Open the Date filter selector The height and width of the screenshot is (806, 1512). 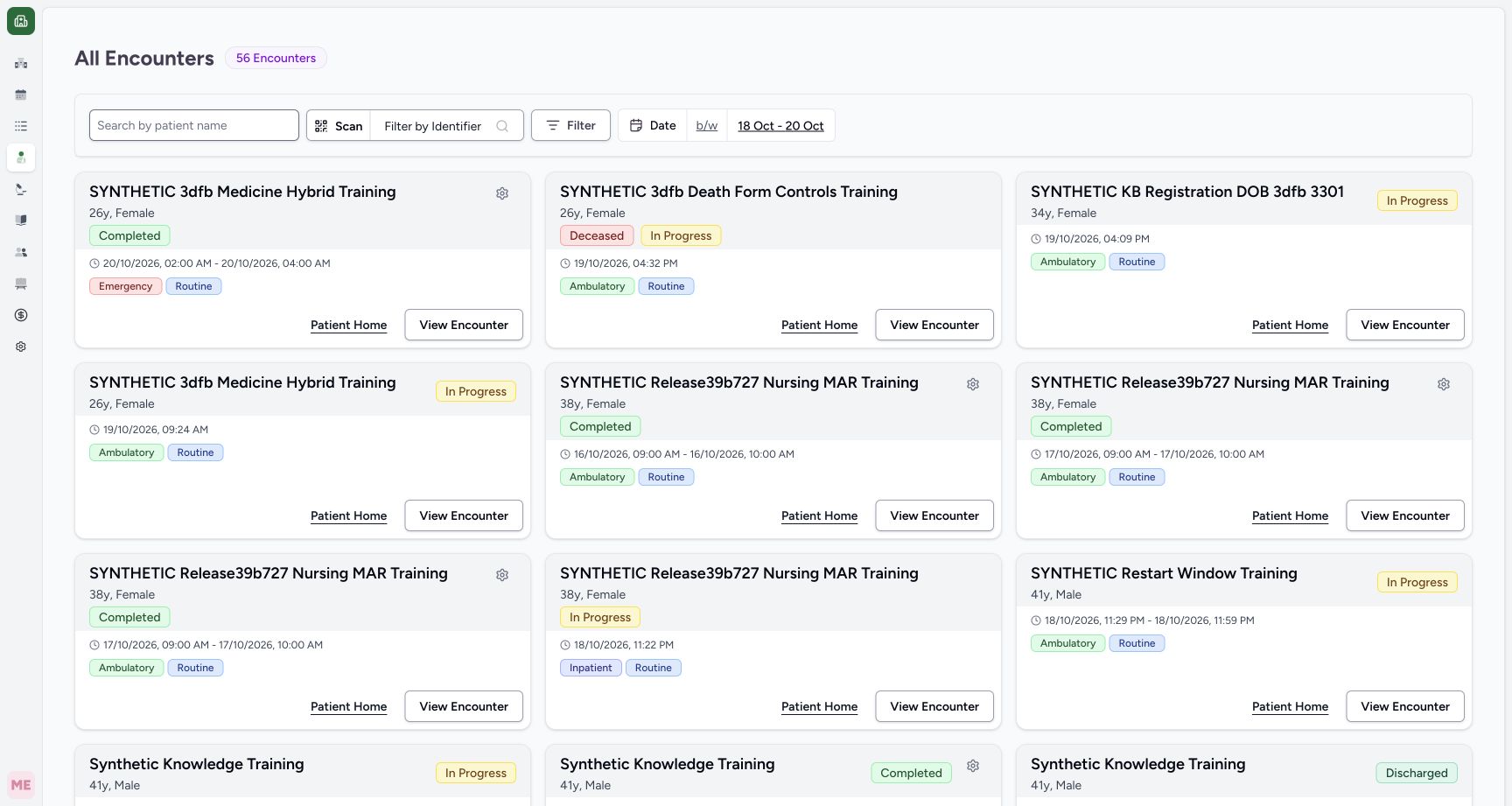click(x=653, y=125)
